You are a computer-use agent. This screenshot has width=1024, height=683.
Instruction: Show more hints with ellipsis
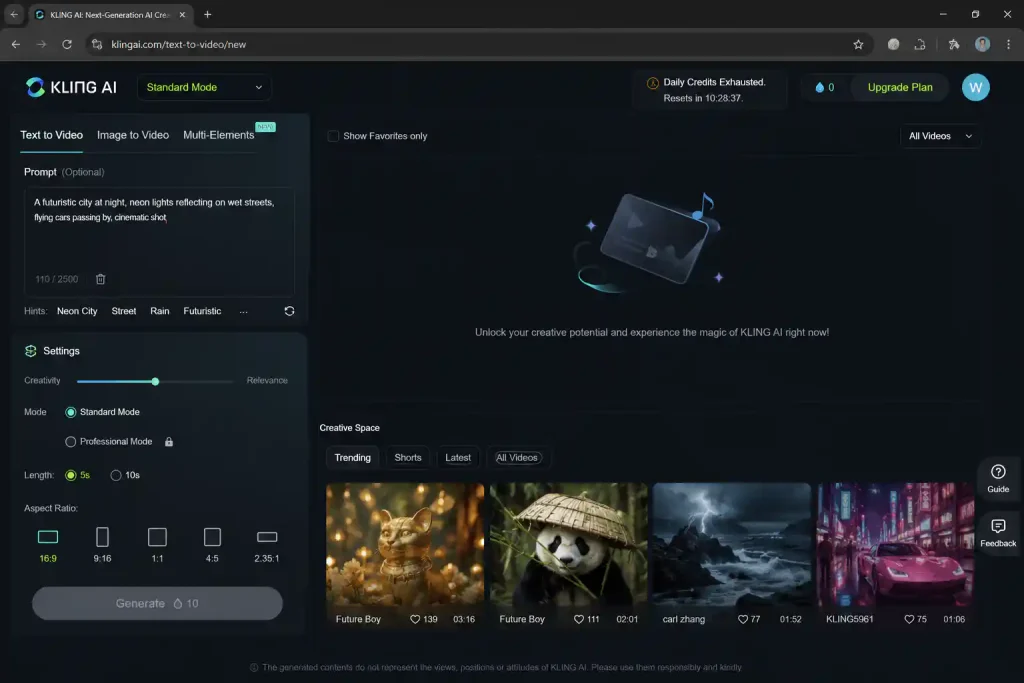click(x=244, y=311)
